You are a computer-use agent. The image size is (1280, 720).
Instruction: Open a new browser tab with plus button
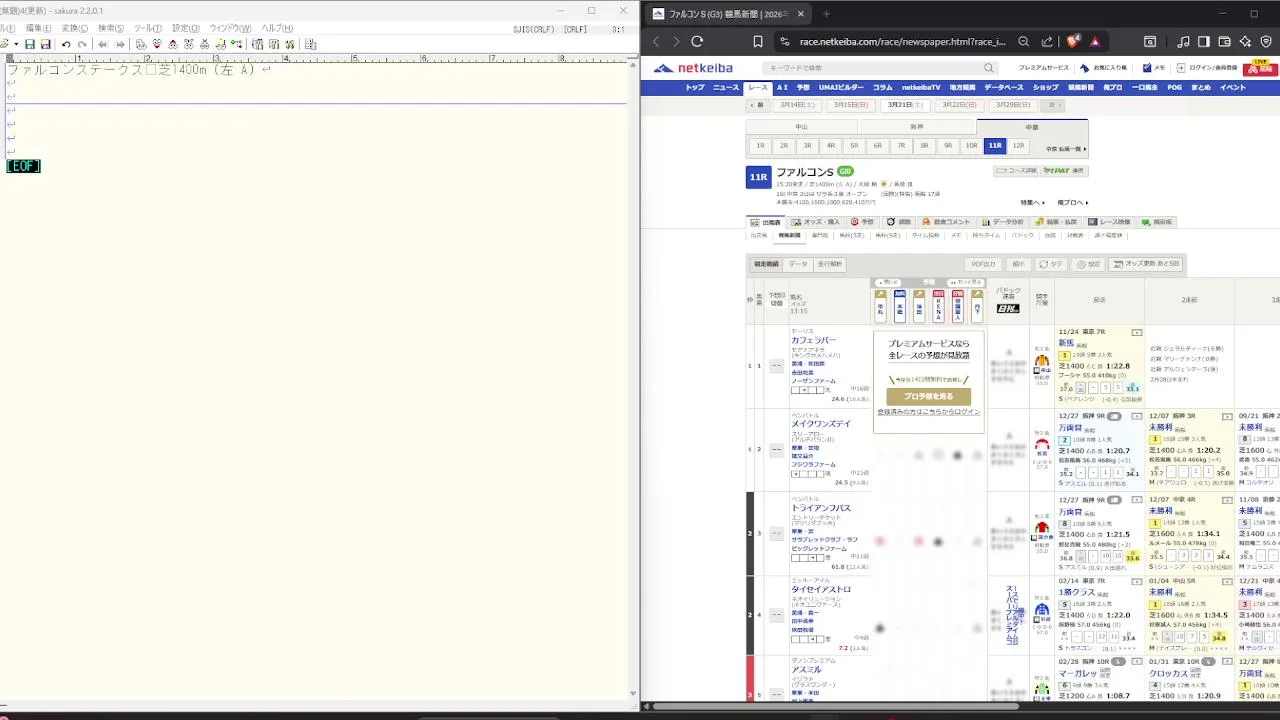[x=827, y=14]
